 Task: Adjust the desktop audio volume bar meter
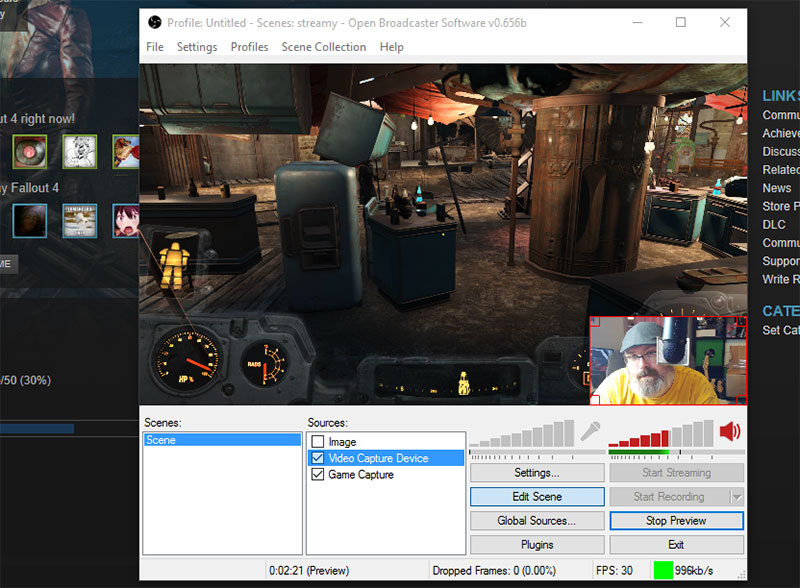pos(661,433)
